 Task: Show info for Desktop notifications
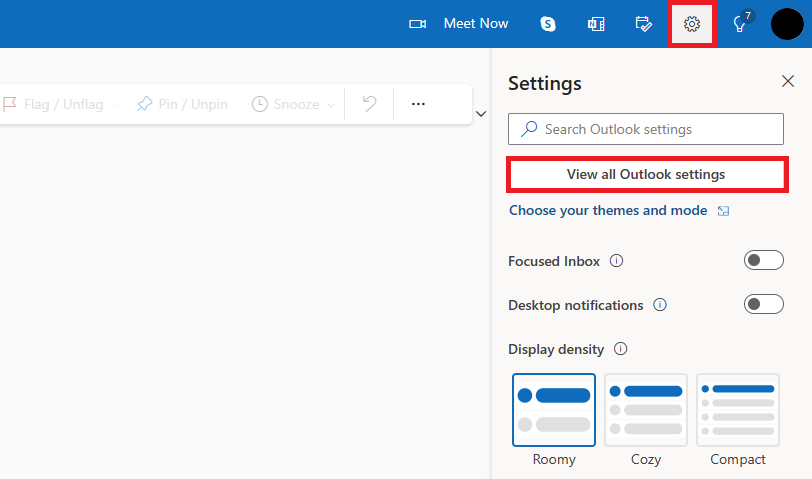coord(660,304)
